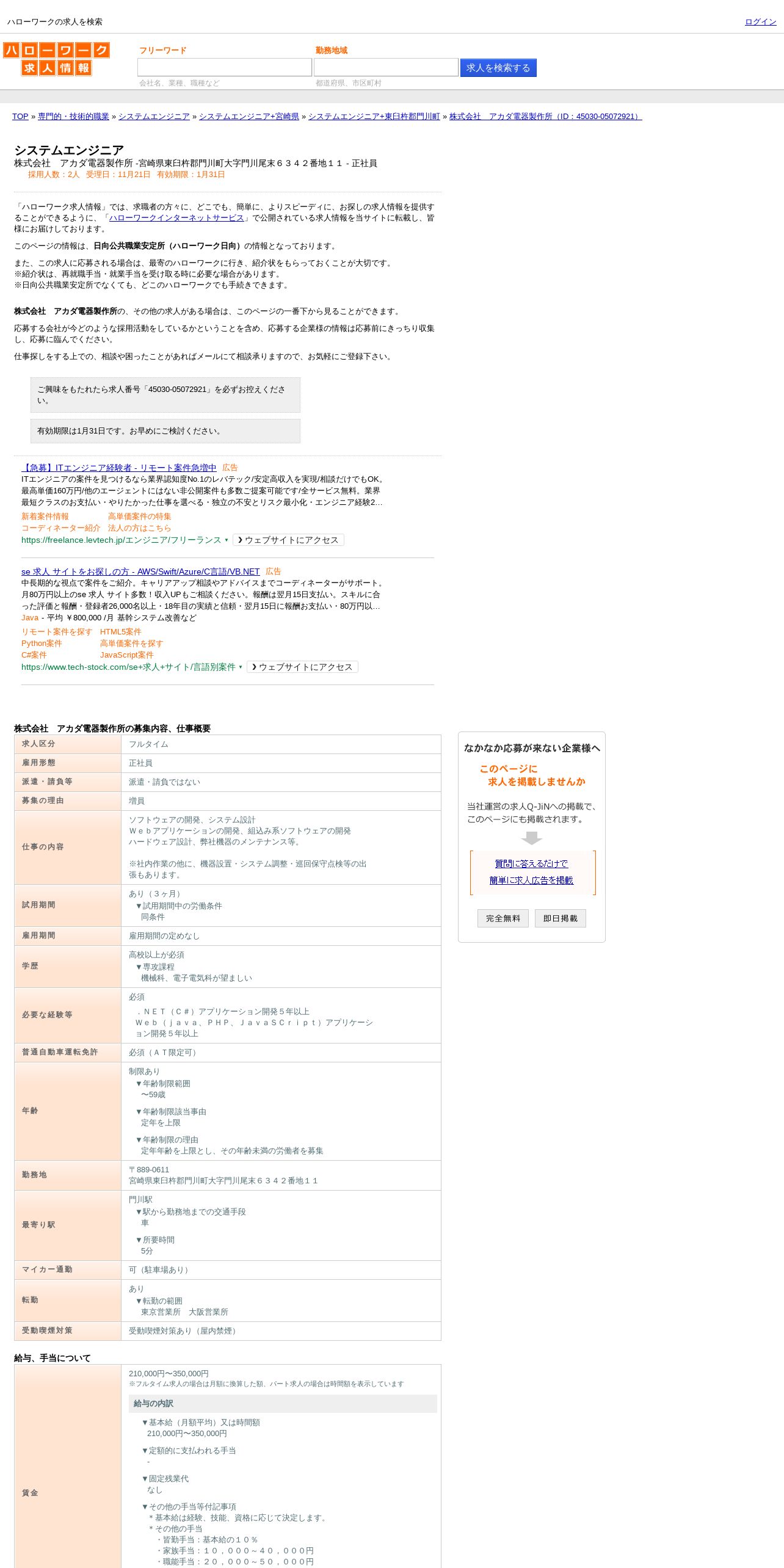Open 質問に答えるだけで link

[531, 863]
